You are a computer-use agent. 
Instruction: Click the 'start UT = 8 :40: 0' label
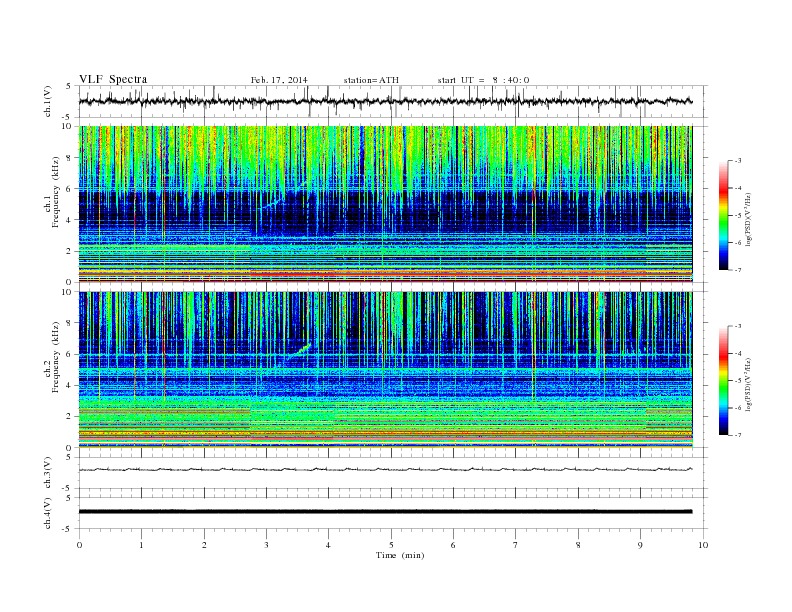click(483, 80)
